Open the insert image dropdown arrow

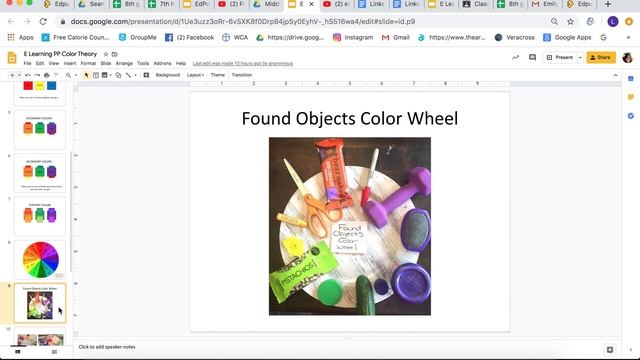110,75
